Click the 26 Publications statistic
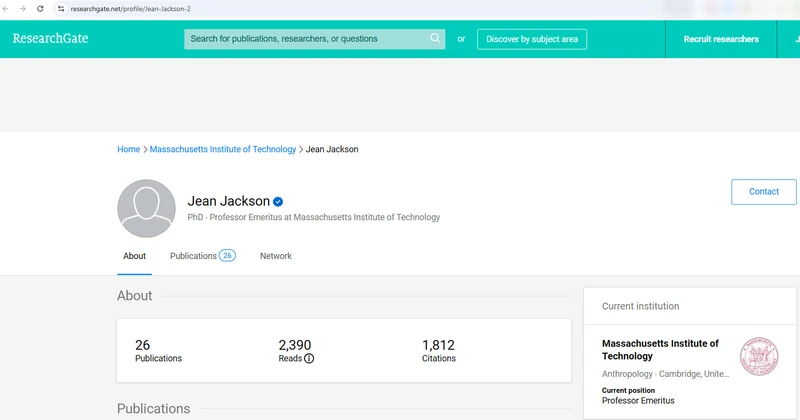Image resolution: width=800 pixels, height=420 pixels. click(x=158, y=351)
